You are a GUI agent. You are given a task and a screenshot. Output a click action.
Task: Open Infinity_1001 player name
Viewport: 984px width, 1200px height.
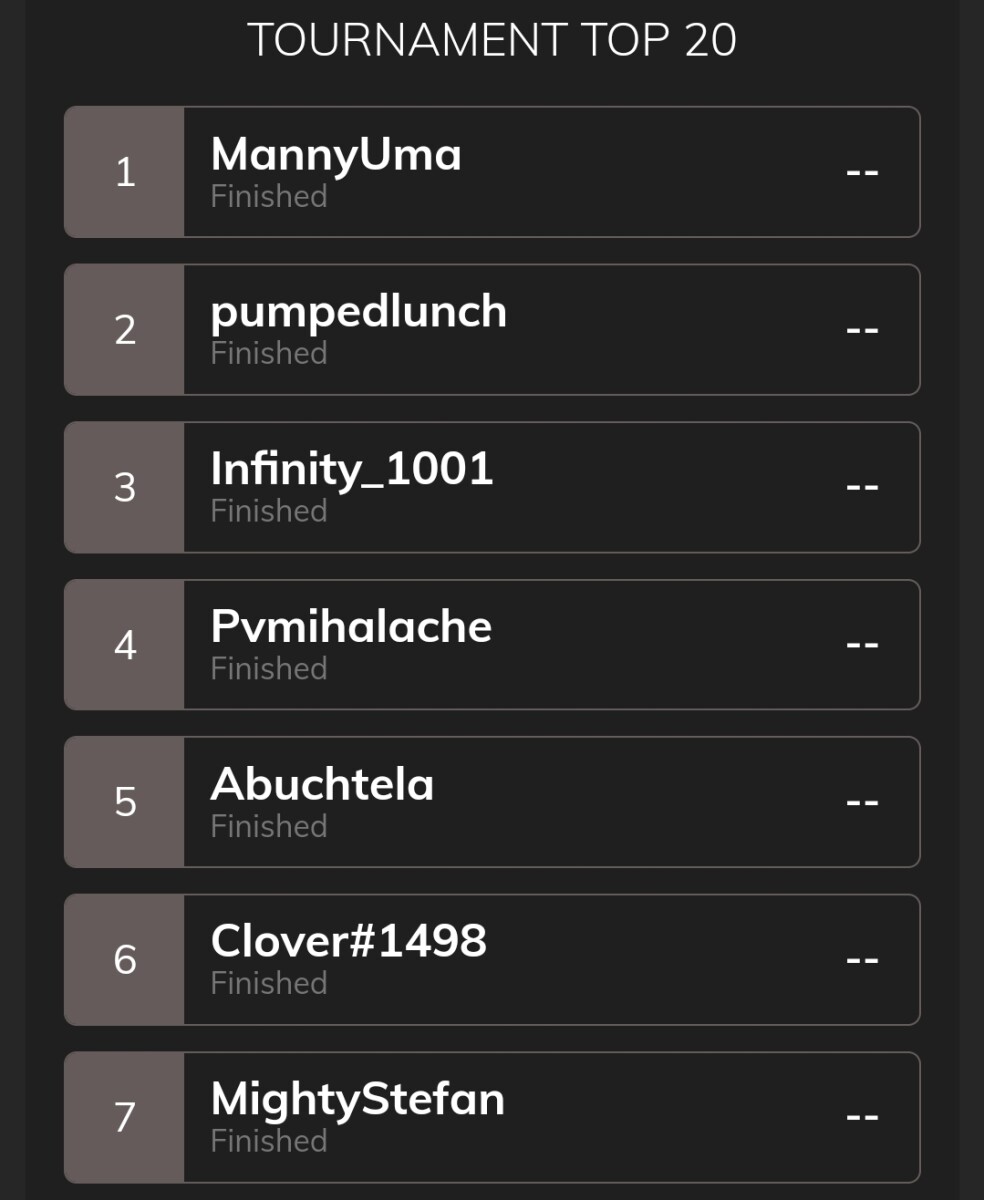point(352,469)
